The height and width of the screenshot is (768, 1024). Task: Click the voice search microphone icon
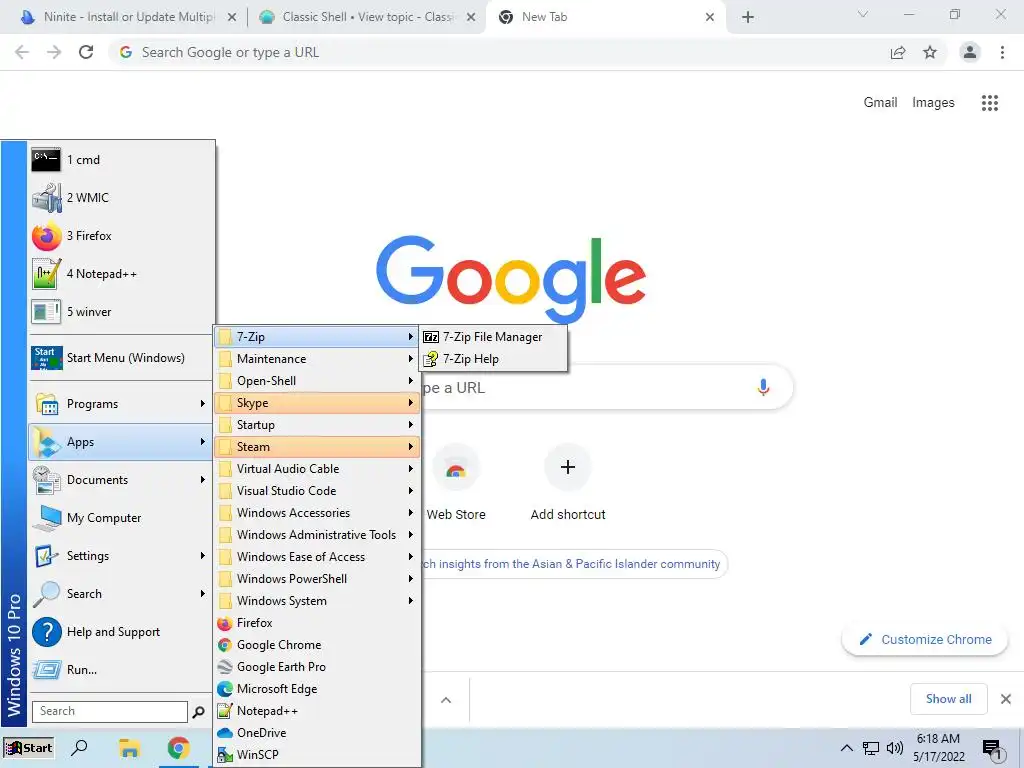763,387
